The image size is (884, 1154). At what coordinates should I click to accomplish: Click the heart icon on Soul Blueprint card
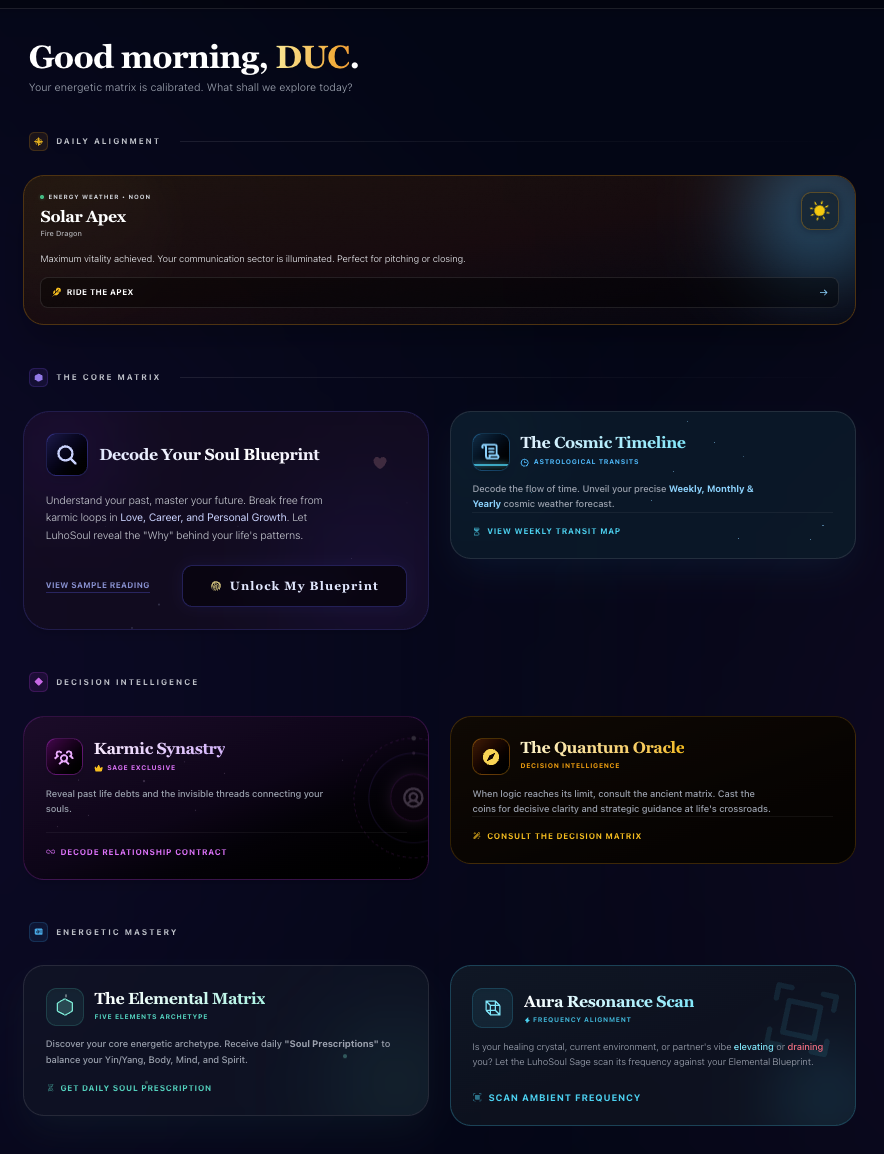pos(380,463)
